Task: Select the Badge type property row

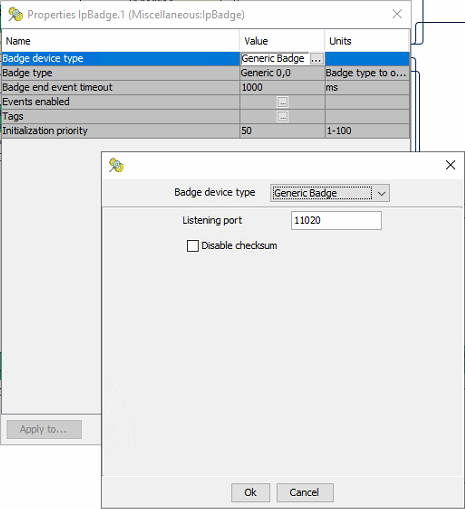Action: point(205,73)
